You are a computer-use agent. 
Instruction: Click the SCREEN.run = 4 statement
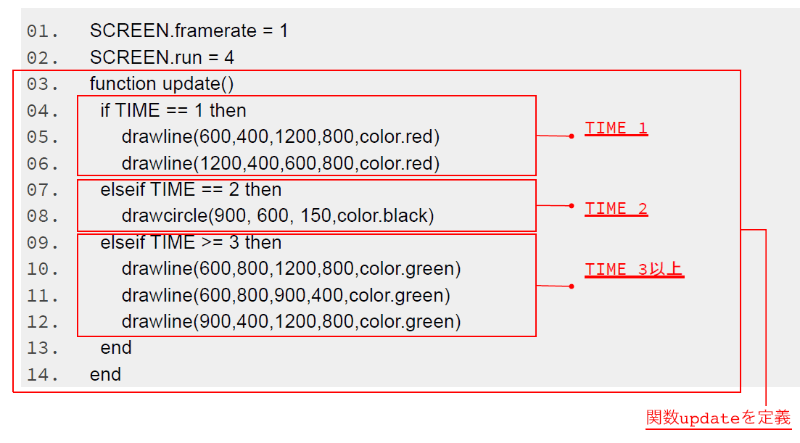(162, 57)
